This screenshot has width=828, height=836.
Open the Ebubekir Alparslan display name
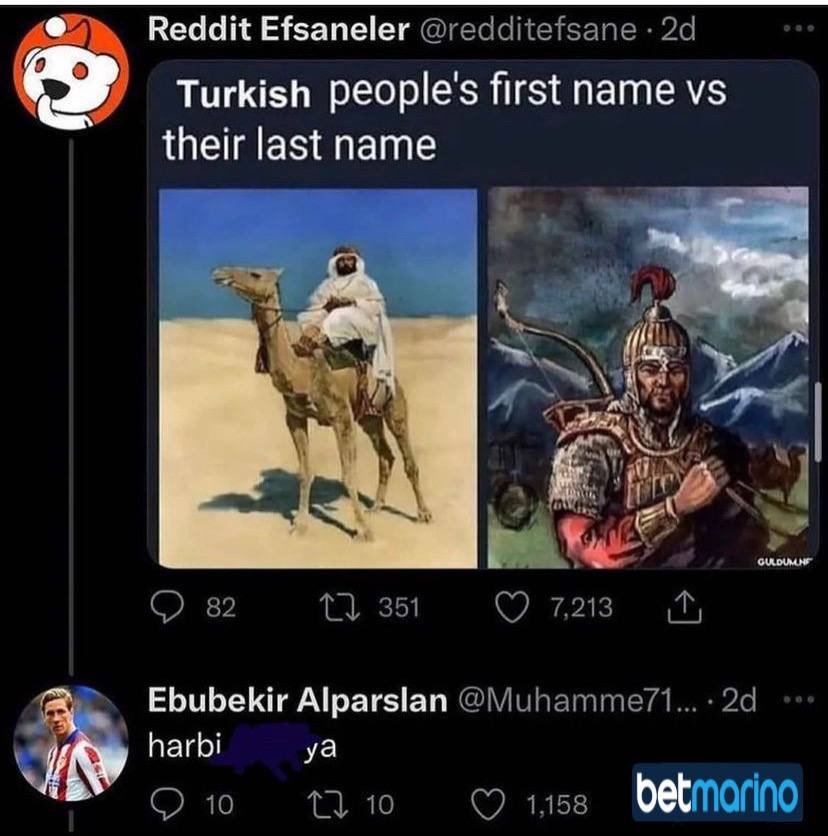pos(298,700)
